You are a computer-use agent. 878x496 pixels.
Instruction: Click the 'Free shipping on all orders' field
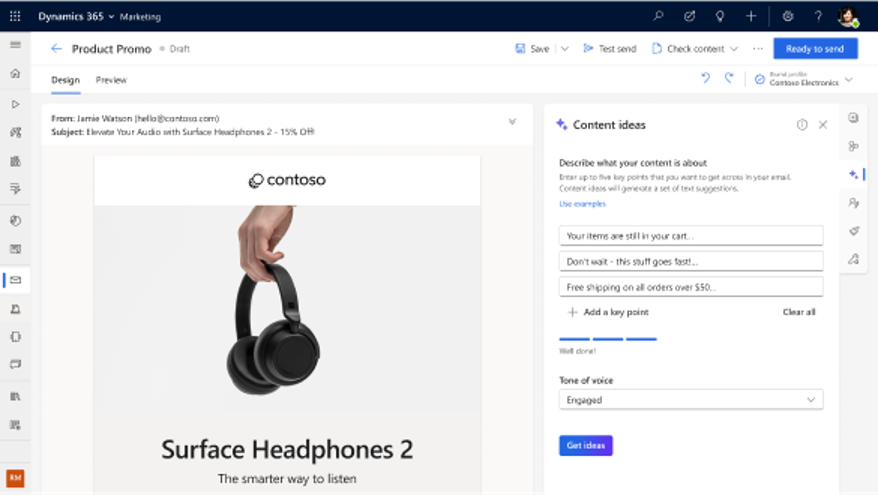691,287
